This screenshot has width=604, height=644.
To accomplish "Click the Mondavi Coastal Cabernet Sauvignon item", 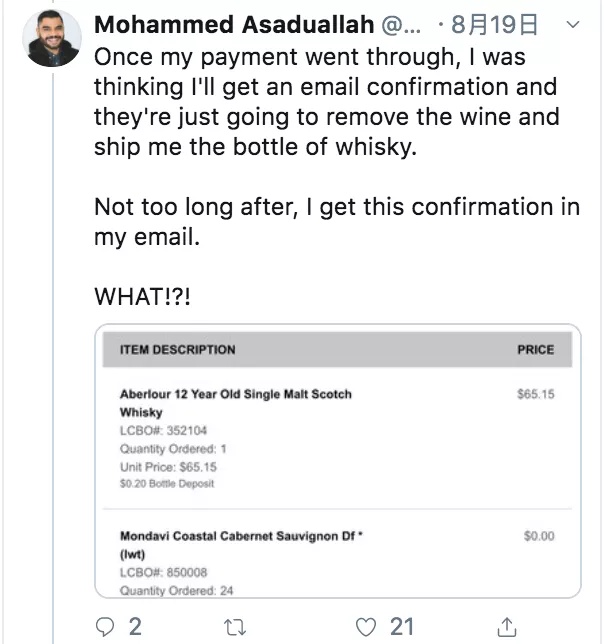I will point(240,536).
